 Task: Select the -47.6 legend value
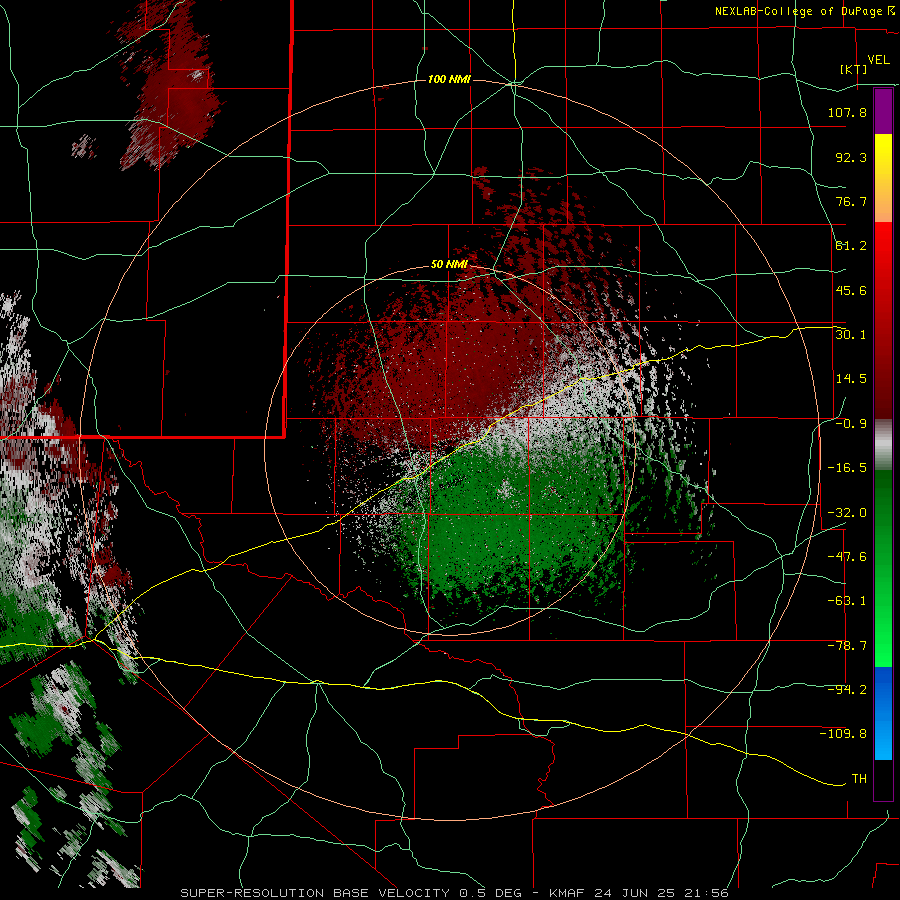[x=847, y=557]
